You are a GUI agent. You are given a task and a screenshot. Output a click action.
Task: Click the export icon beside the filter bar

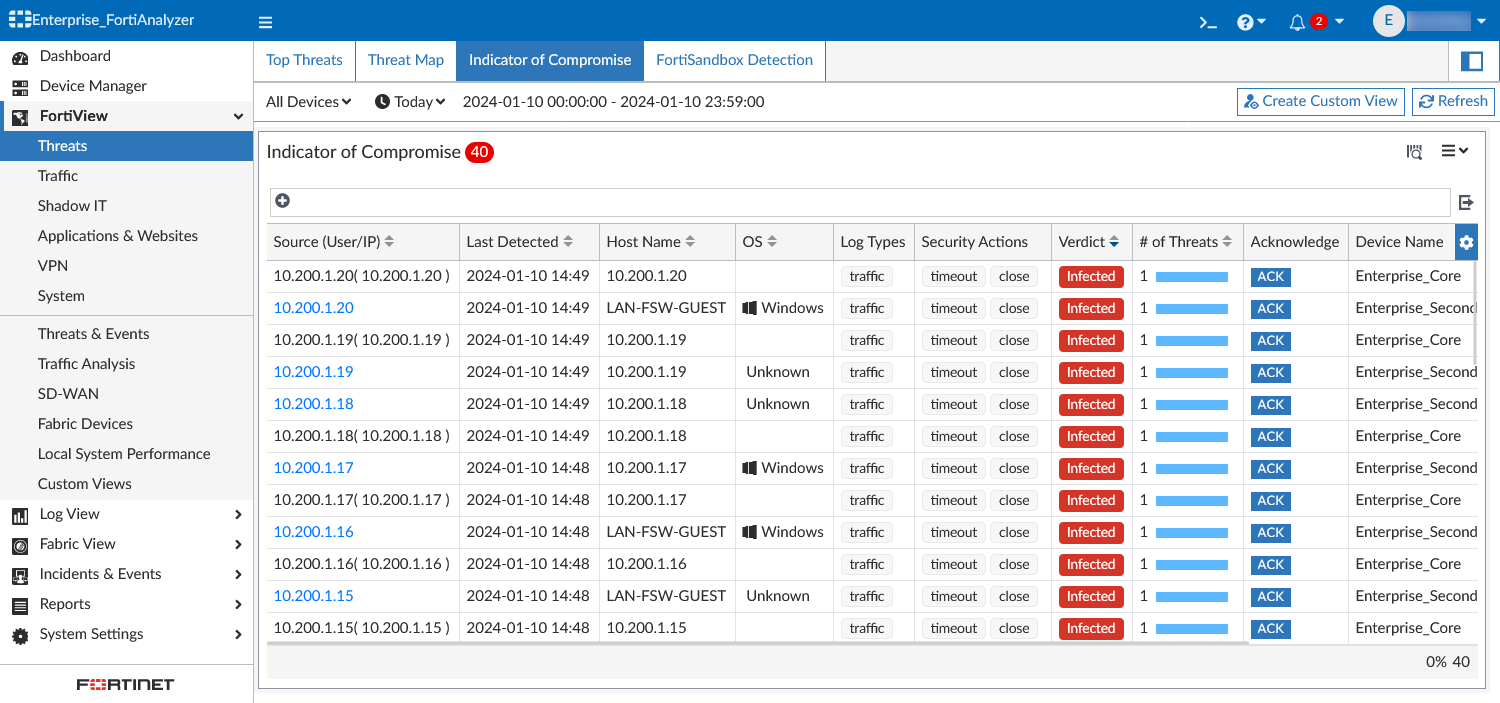1466,202
